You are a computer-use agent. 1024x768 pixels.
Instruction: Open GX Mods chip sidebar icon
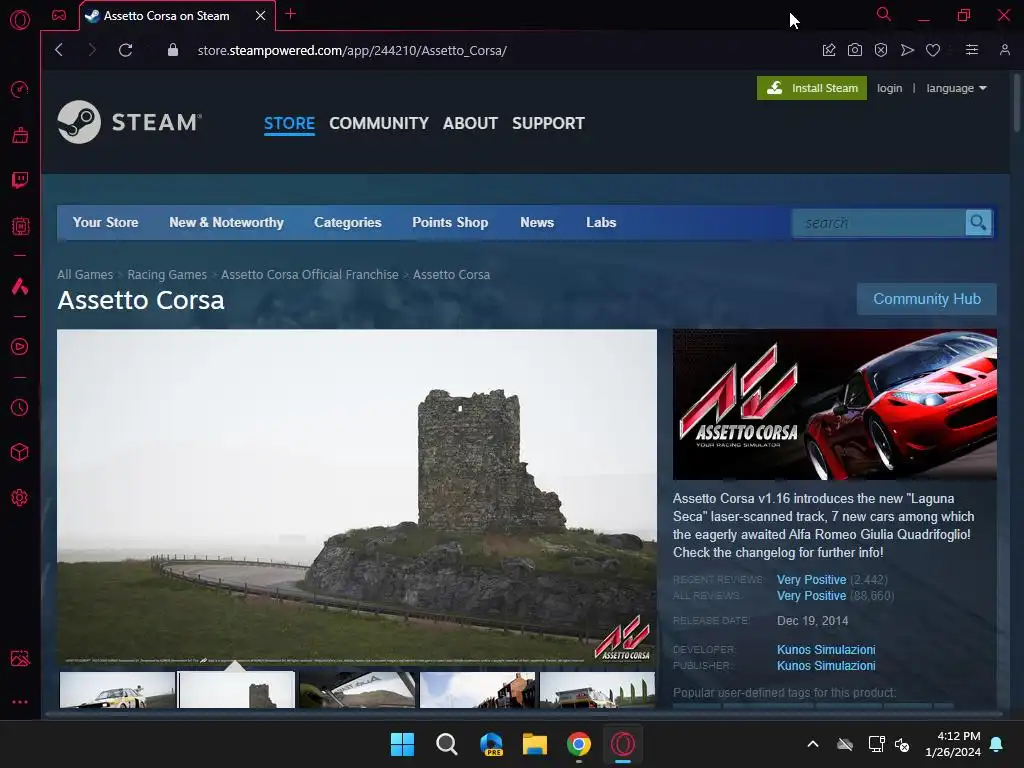coord(20,226)
